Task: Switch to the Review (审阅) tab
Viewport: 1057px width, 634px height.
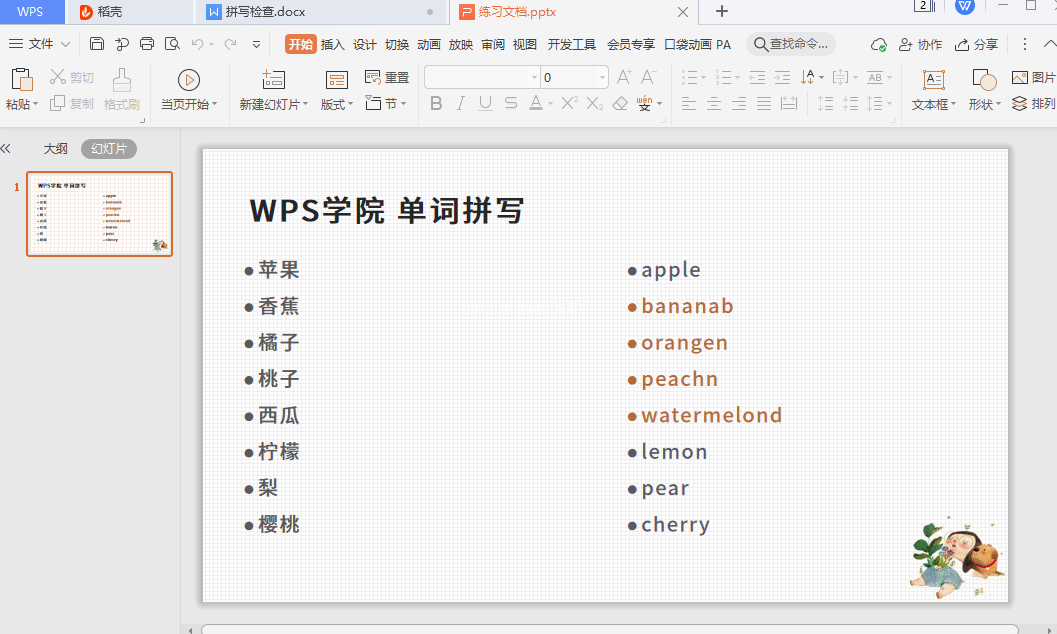Action: pyautogui.click(x=493, y=44)
